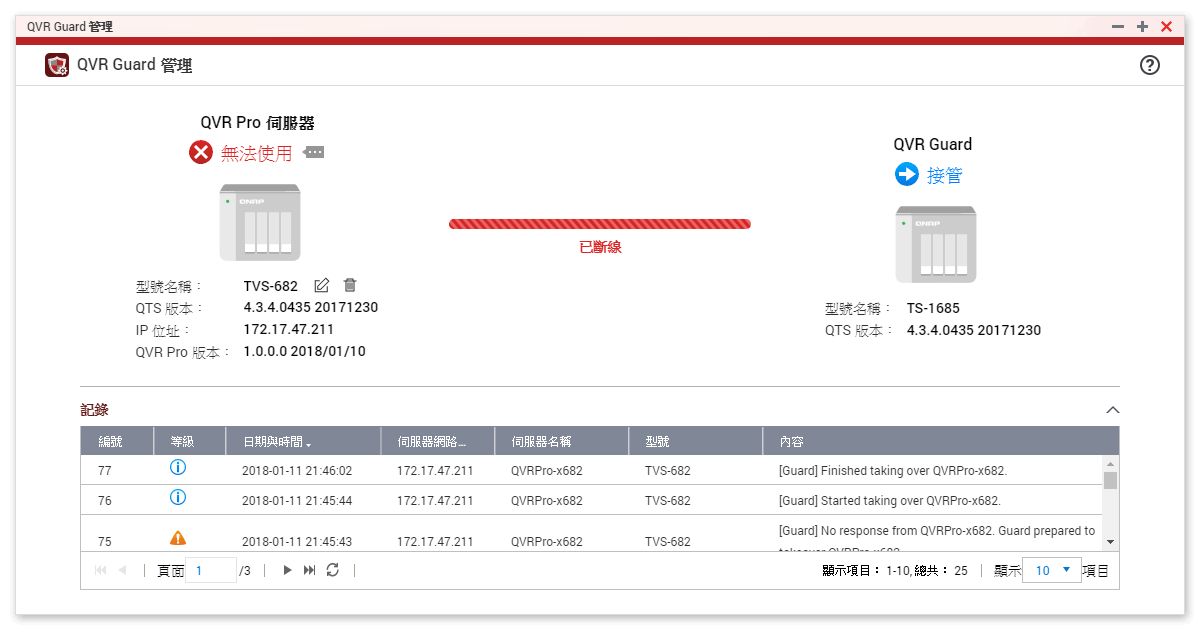Click the red 無法使用 status text
The image size is (1200, 630).
click(x=256, y=153)
